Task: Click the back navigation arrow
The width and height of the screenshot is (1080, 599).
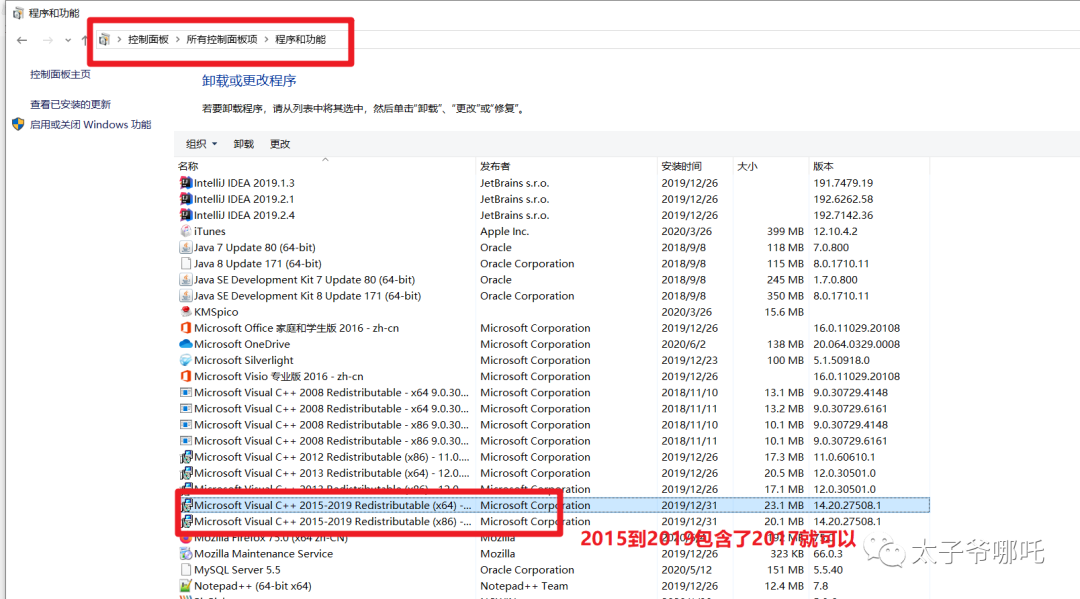Action: [x=22, y=40]
